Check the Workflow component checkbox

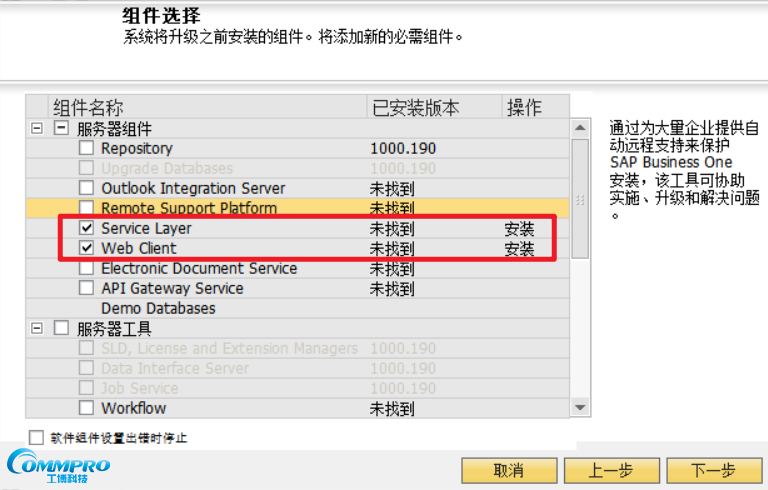pos(86,408)
